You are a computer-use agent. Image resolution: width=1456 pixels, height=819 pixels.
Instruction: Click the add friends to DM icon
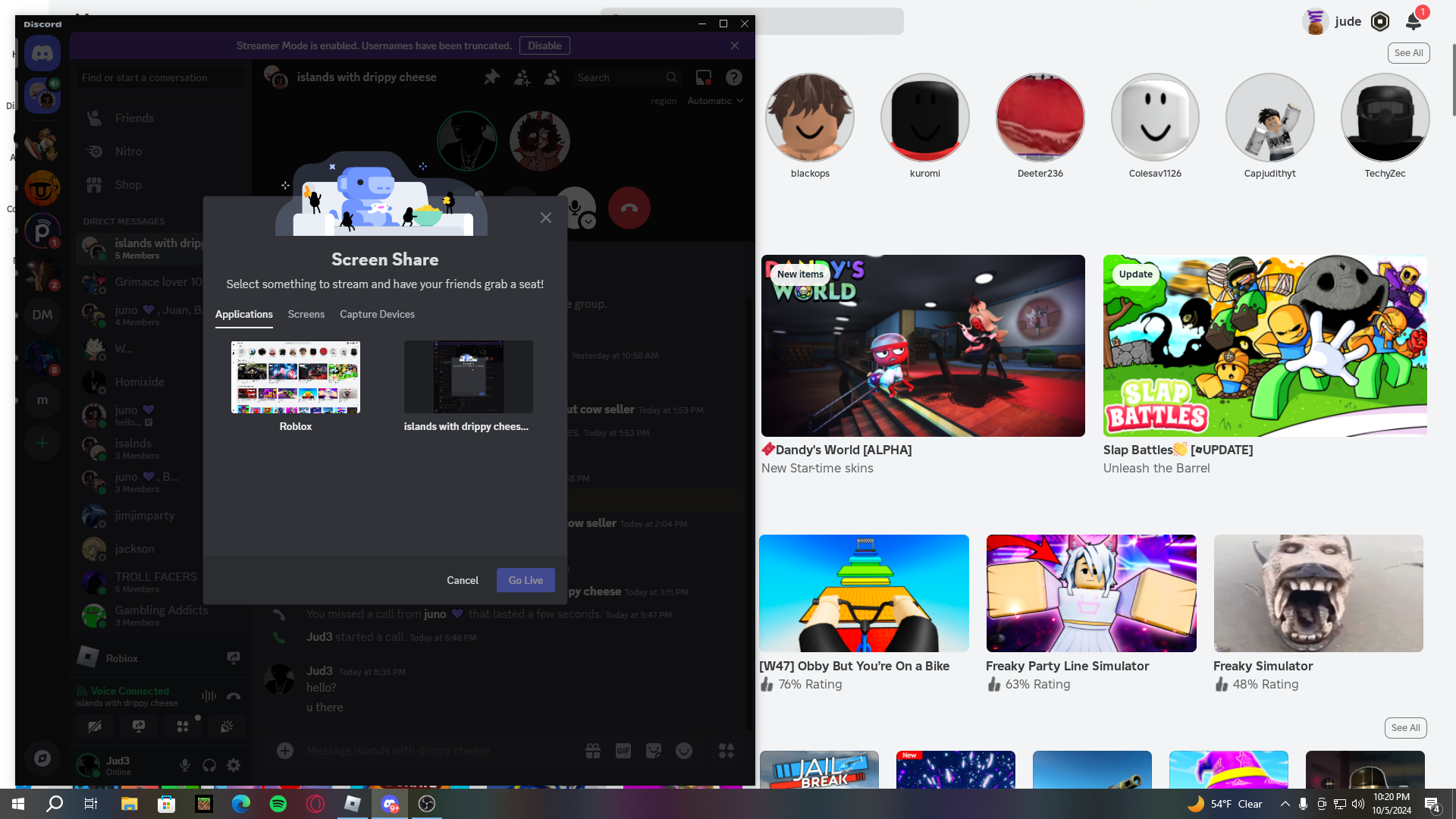point(522,77)
